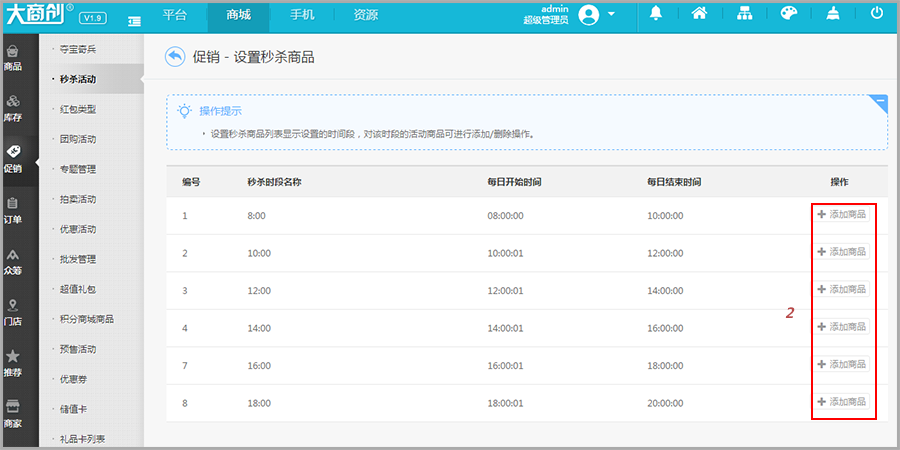
Task: Select 秒杀活动 in the submenu
Action: (x=77, y=79)
